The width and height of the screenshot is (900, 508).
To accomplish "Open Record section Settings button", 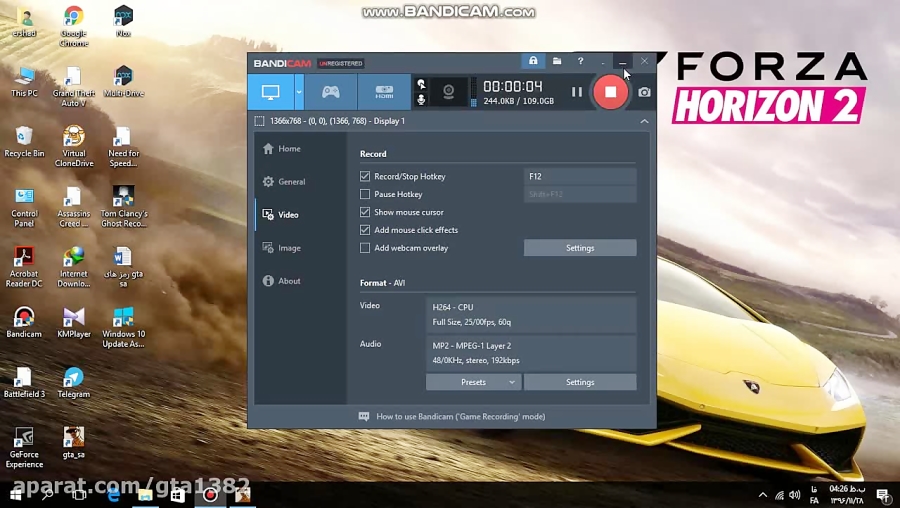I will click(x=580, y=248).
